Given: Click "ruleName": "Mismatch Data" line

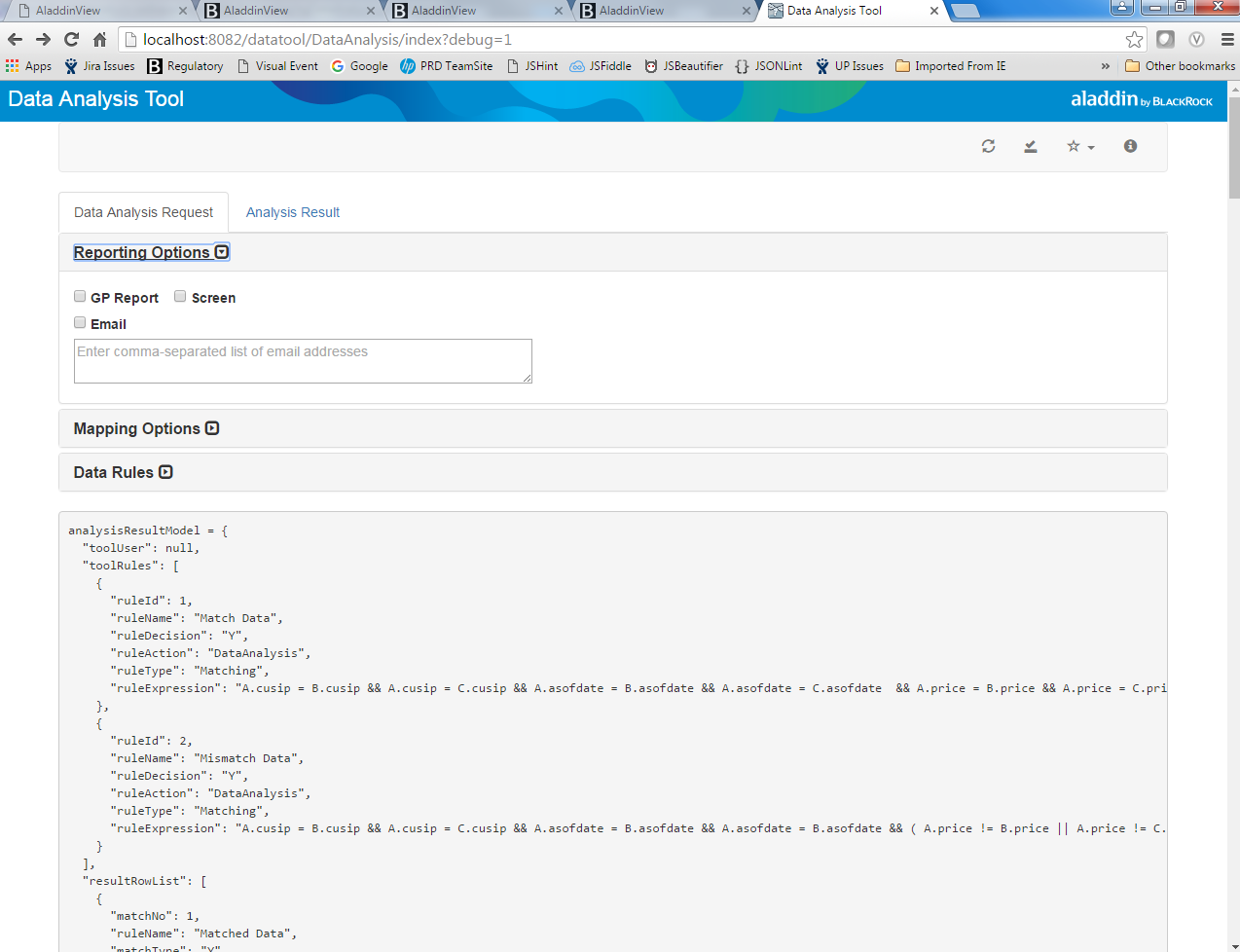Looking at the screenshot, I should pos(207,758).
